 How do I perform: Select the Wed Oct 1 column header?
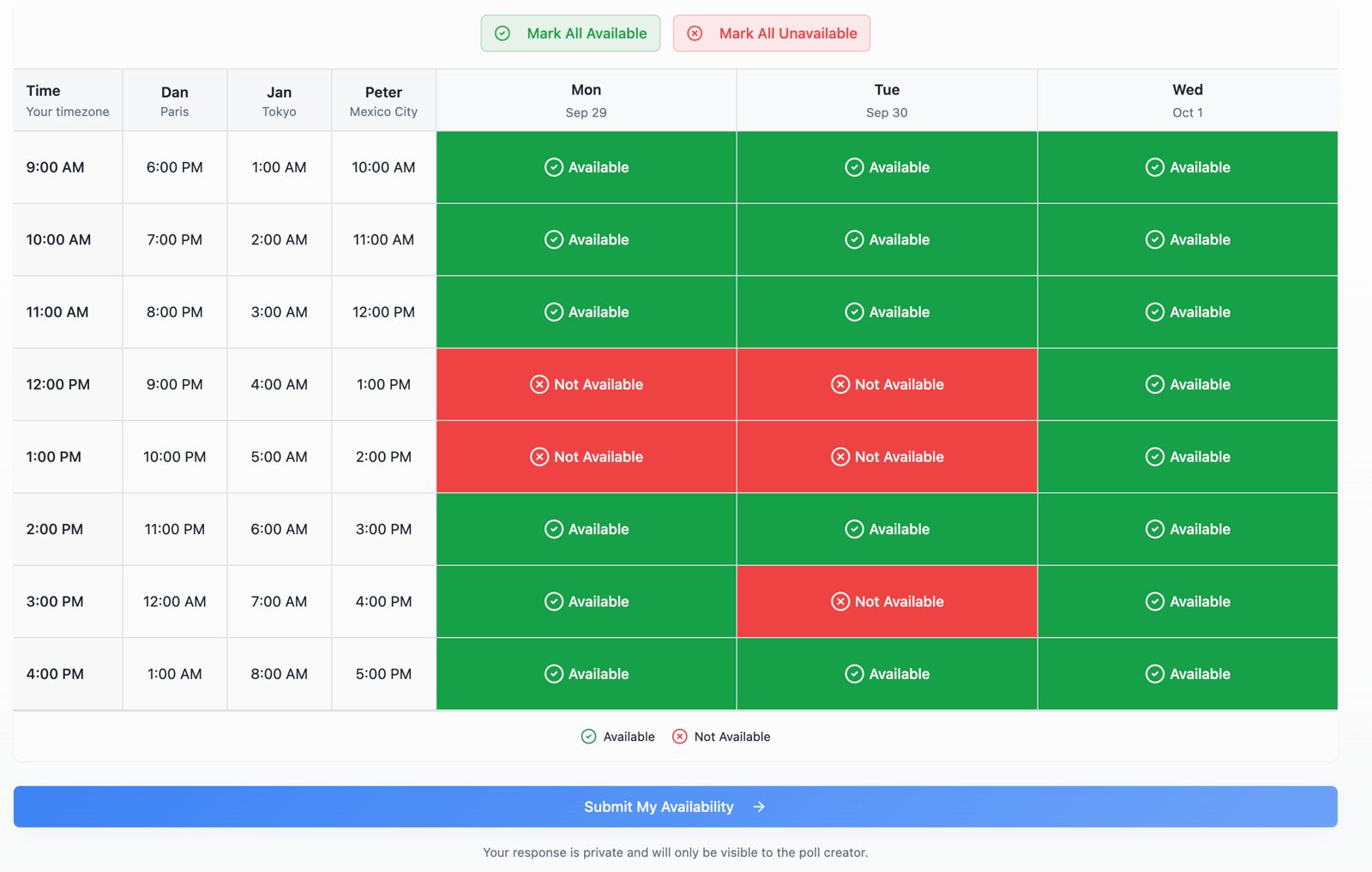[x=1187, y=100]
